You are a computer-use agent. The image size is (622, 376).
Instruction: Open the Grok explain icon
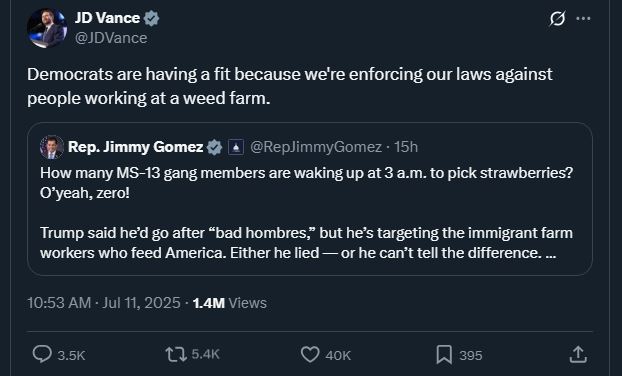coord(557,18)
